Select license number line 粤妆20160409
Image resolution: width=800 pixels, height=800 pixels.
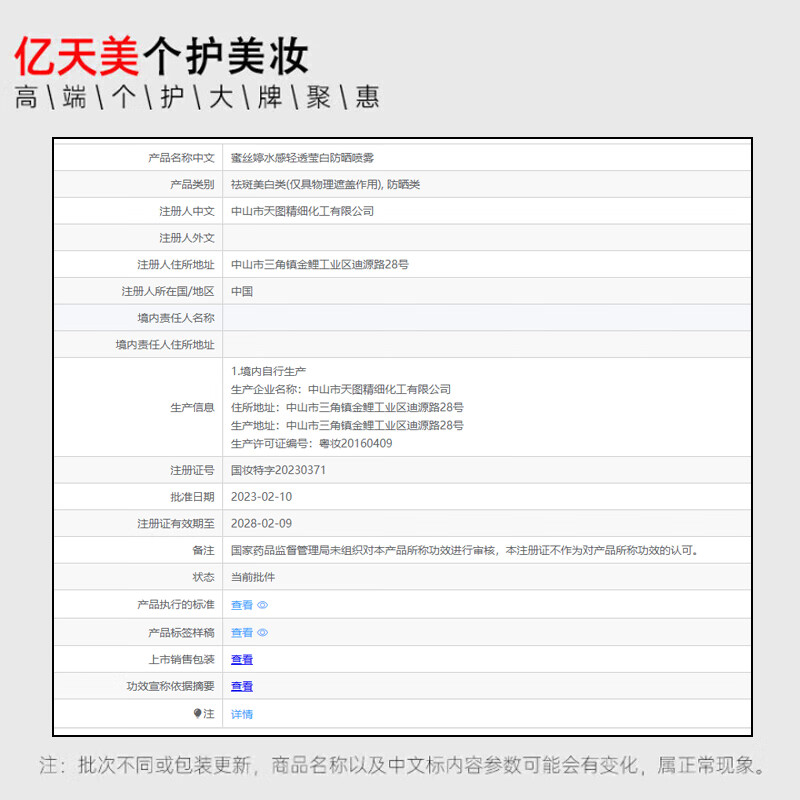click(311, 443)
